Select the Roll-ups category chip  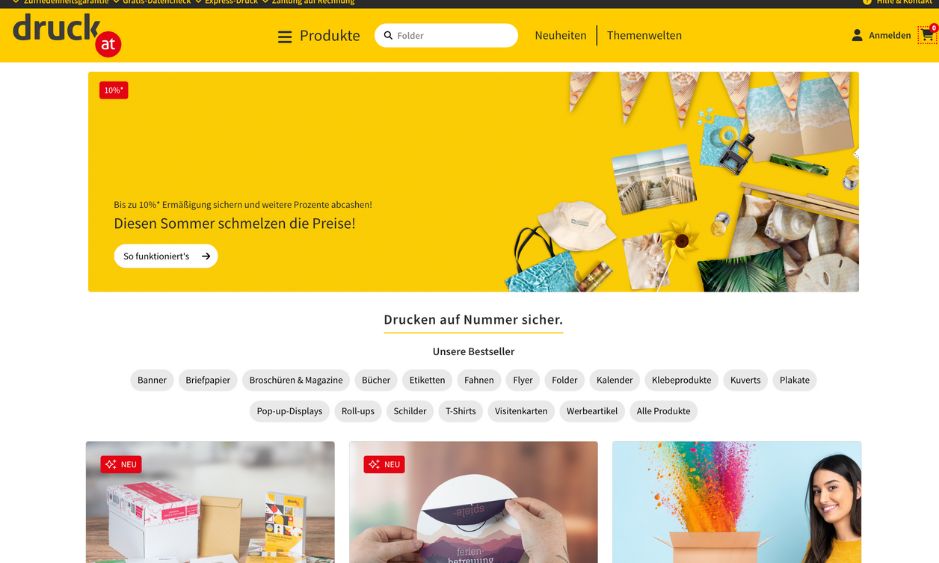click(358, 411)
